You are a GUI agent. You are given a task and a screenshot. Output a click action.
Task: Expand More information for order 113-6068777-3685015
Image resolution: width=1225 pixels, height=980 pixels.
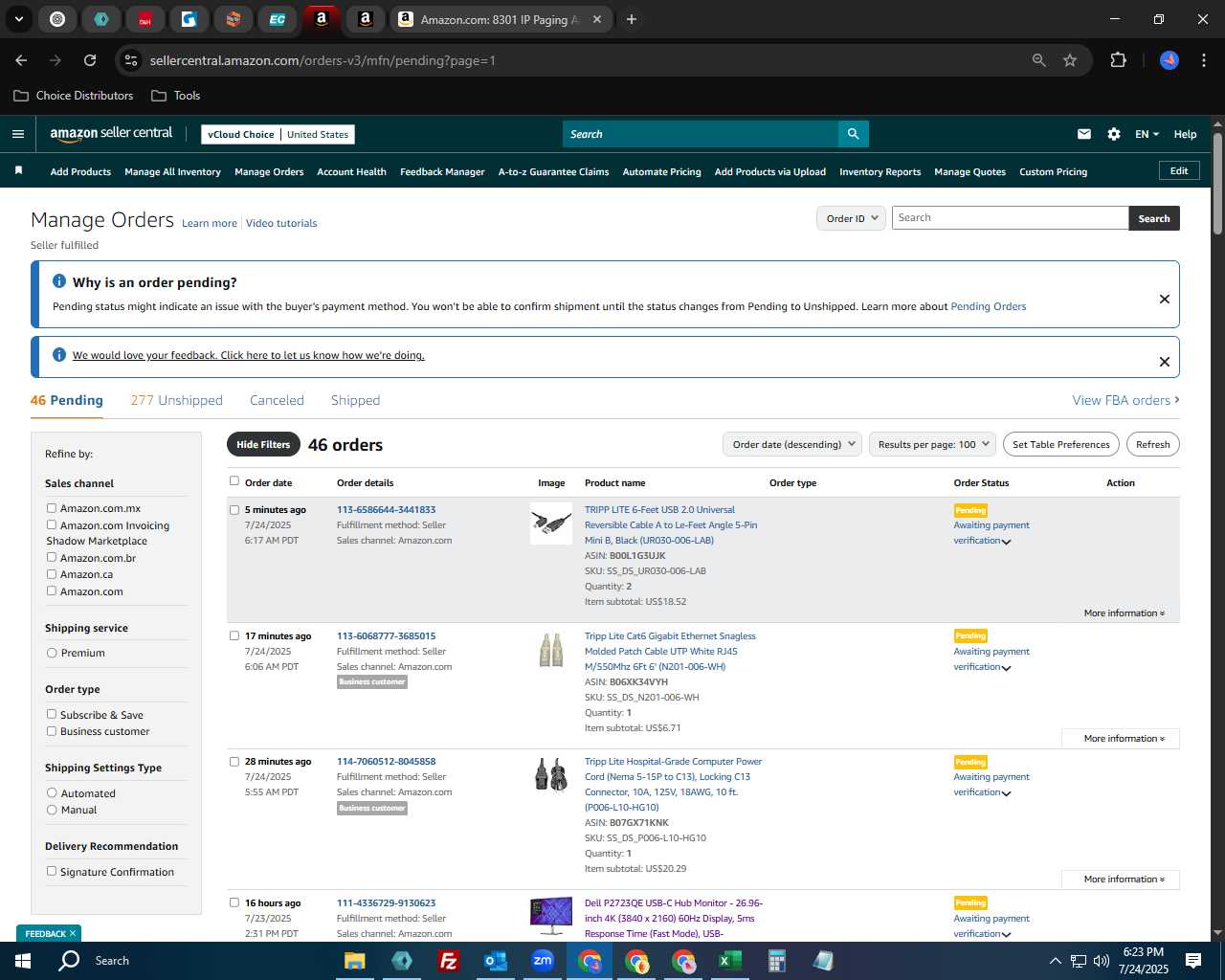tap(1124, 739)
